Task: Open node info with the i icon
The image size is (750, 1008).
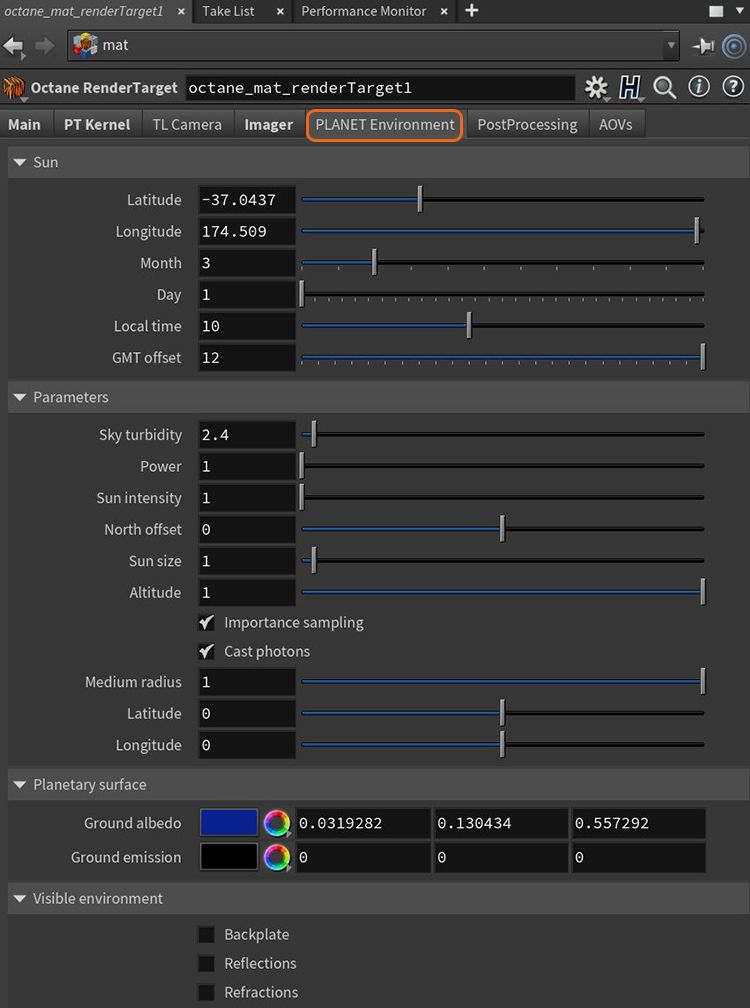Action: (x=699, y=87)
